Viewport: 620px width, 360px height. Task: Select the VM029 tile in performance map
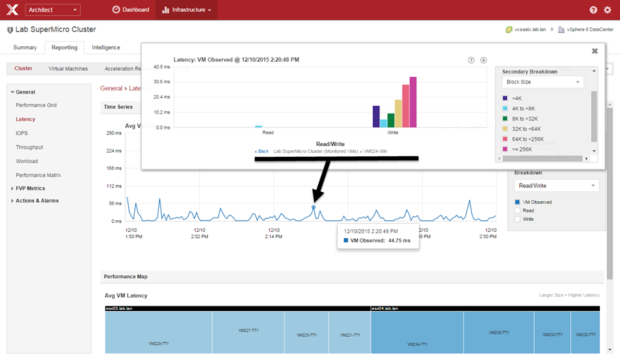(158, 332)
